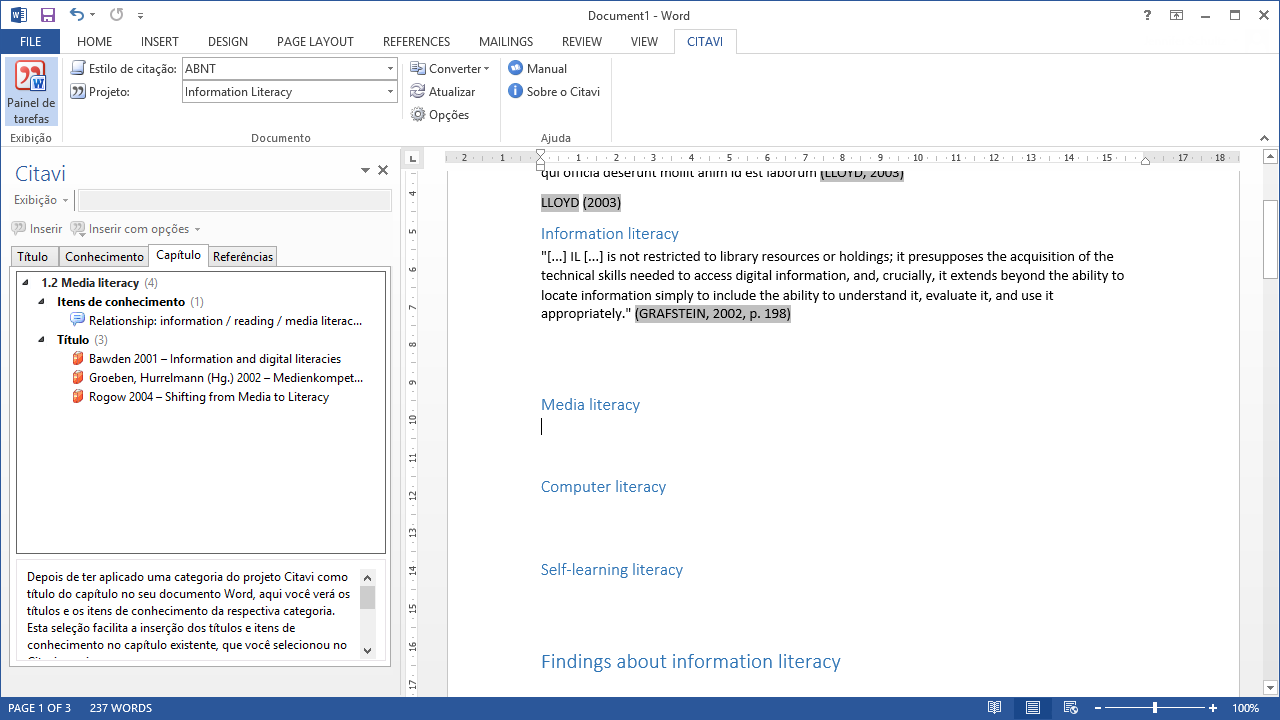Click the Save icon in quick access toolbar
Screen dimensions: 1280x720
click(47, 15)
